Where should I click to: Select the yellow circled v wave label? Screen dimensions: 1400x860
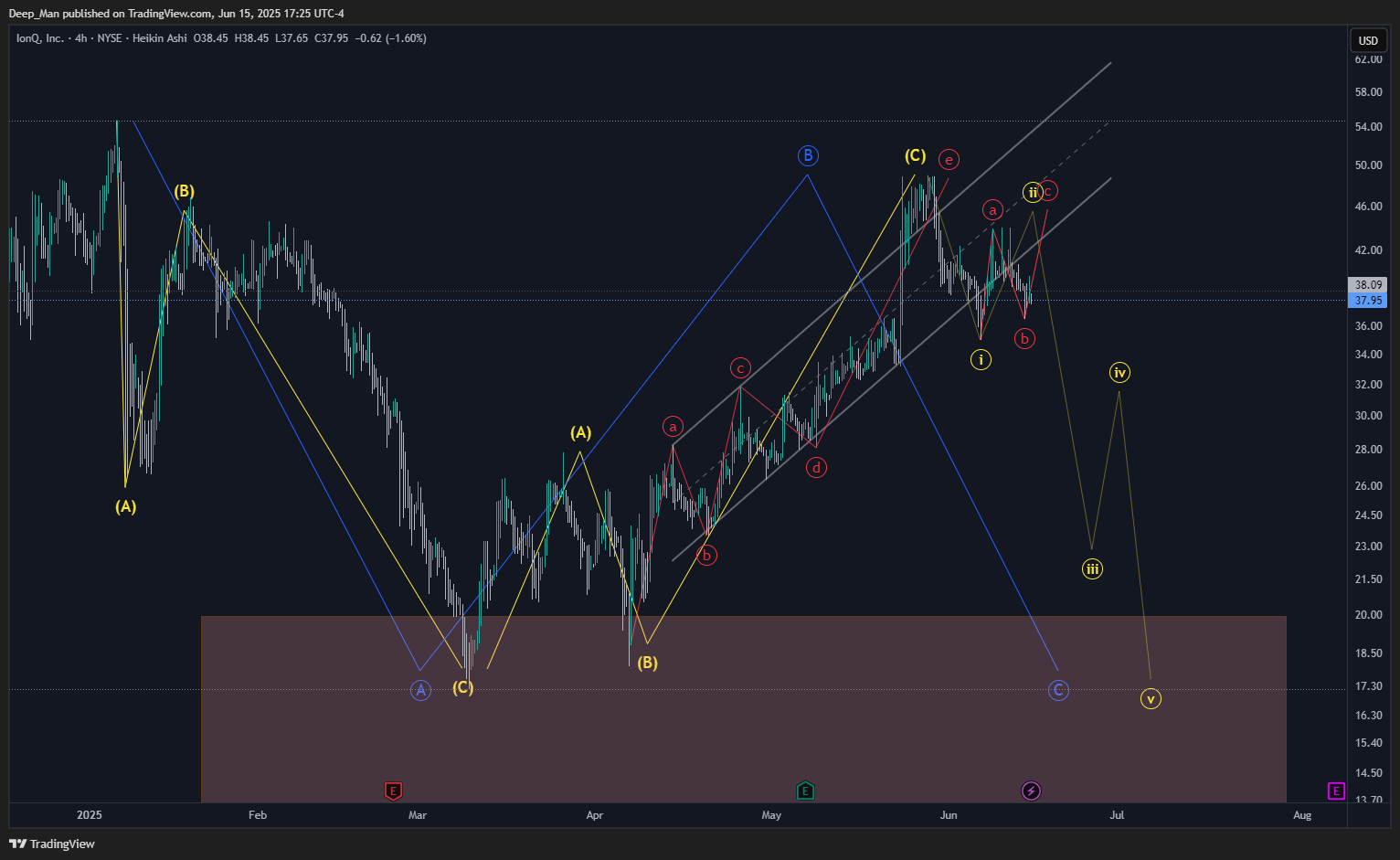coord(1151,699)
